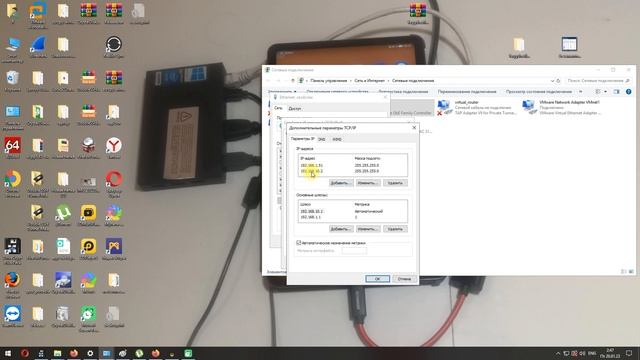Select the green clock desktop shortcut
The height and width of the screenshot is (360, 640).
point(88,318)
